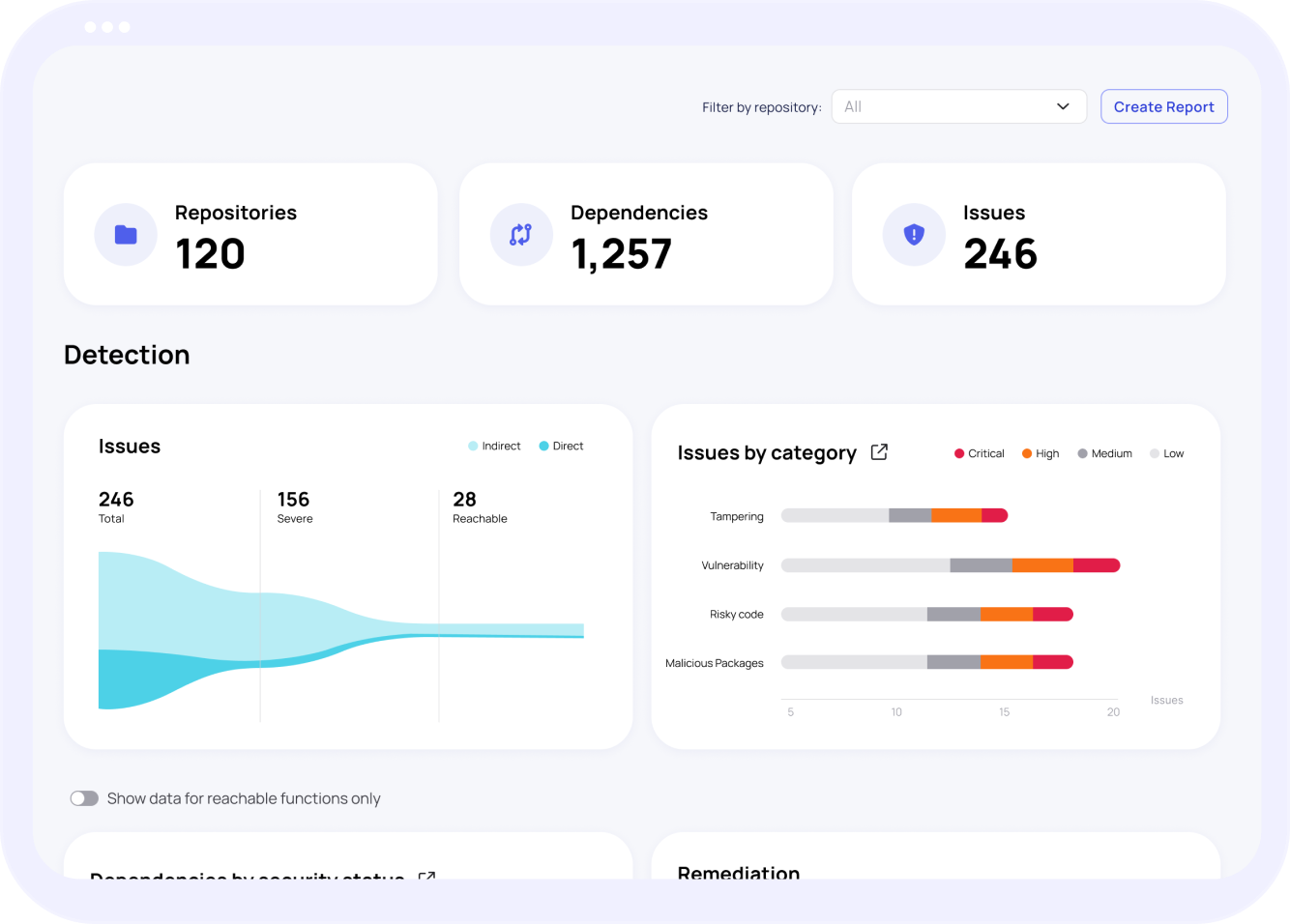The width and height of the screenshot is (1290, 924).
Task: Click the Critical red legend dot
Action: [x=959, y=453]
